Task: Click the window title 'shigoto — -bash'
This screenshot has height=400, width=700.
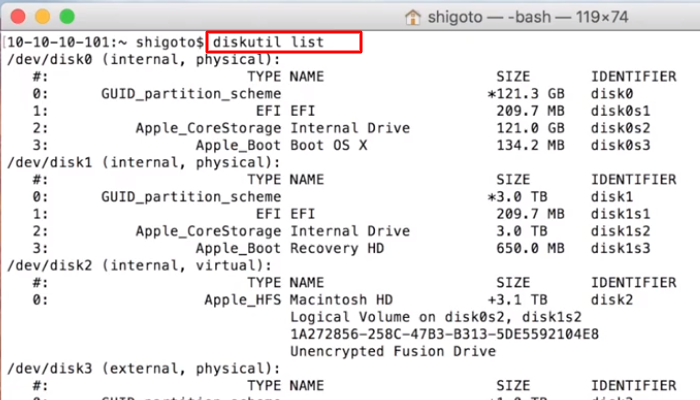Action: coord(490,17)
